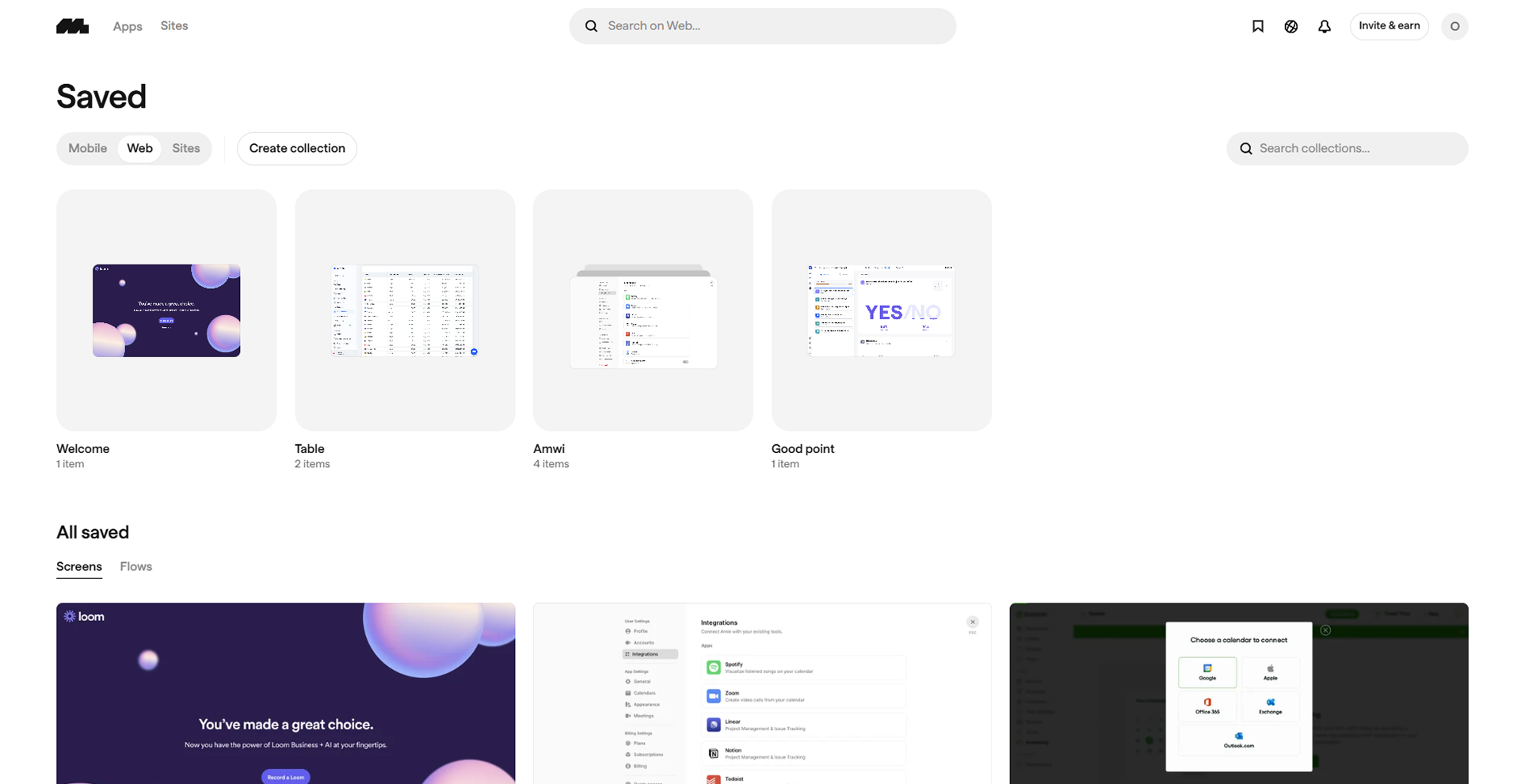
Task: Open the saved bookmark icon
Action: coord(1257,26)
